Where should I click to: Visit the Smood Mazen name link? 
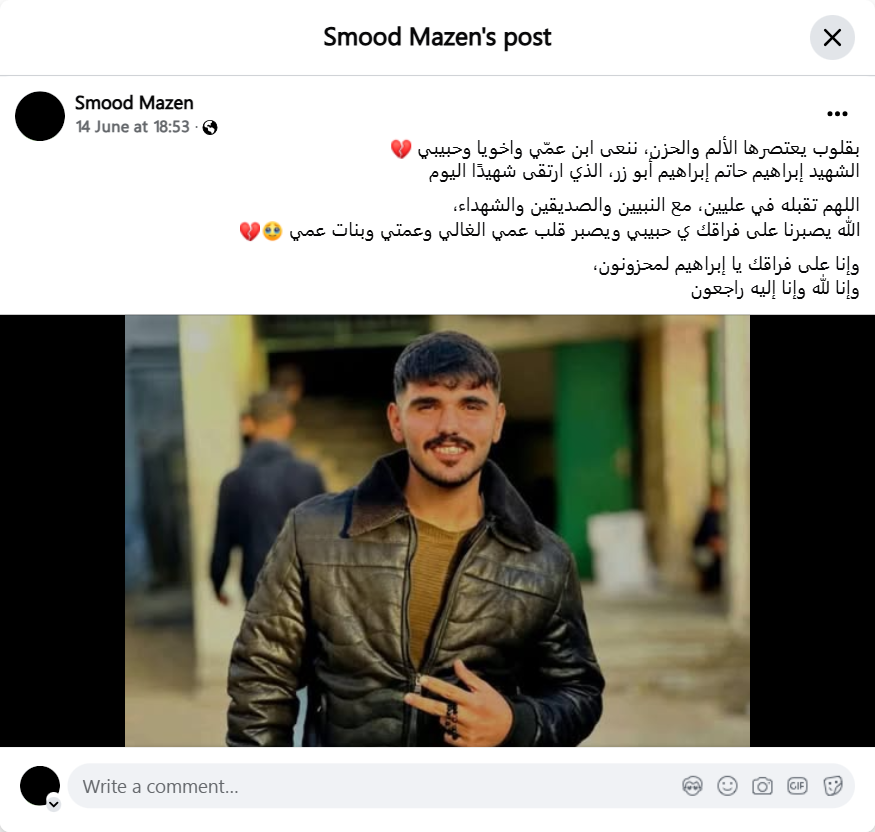pos(134,103)
